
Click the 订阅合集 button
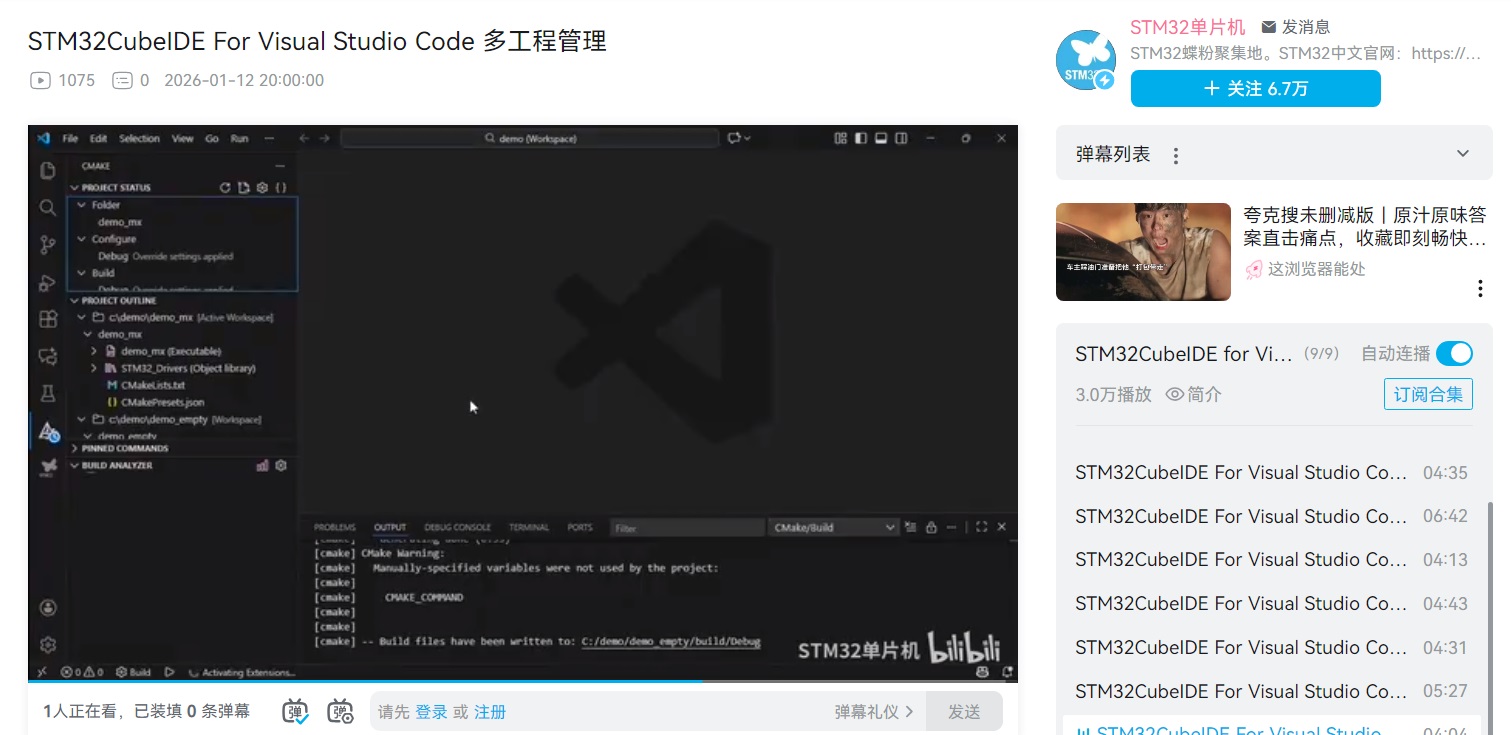click(x=1428, y=394)
